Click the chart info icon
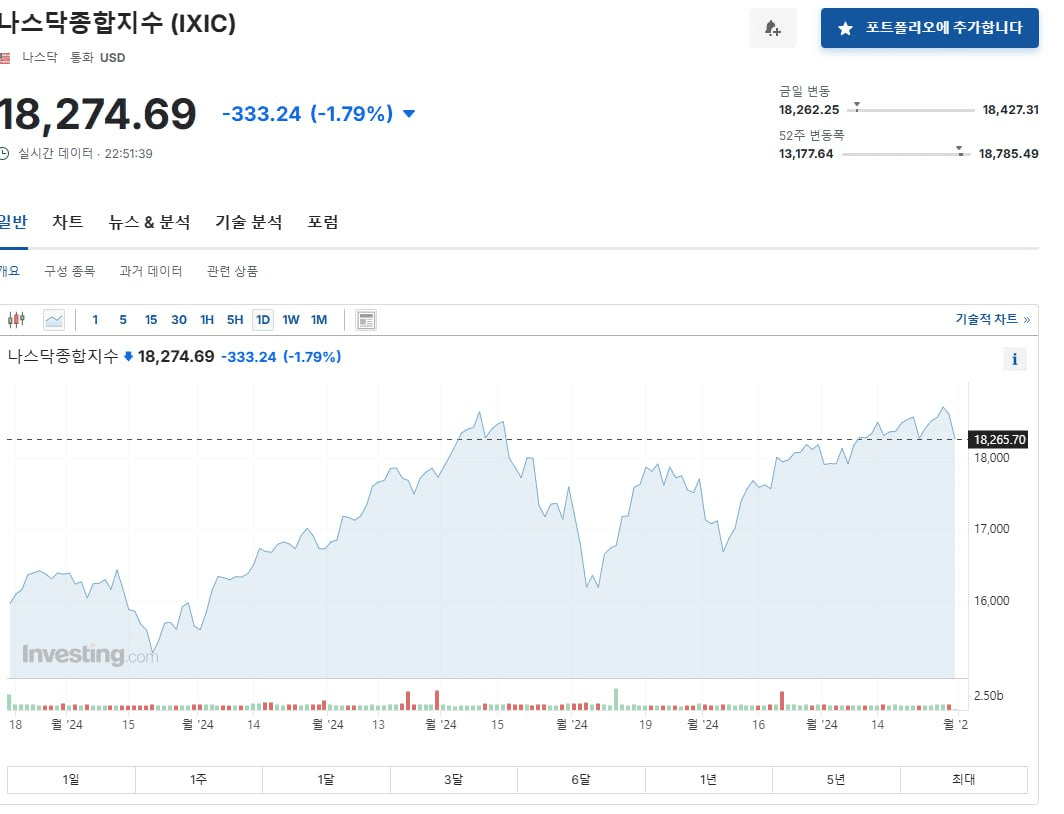Image resolution: width=1064 pixels, height=814 pixels. pos(1014,360)
